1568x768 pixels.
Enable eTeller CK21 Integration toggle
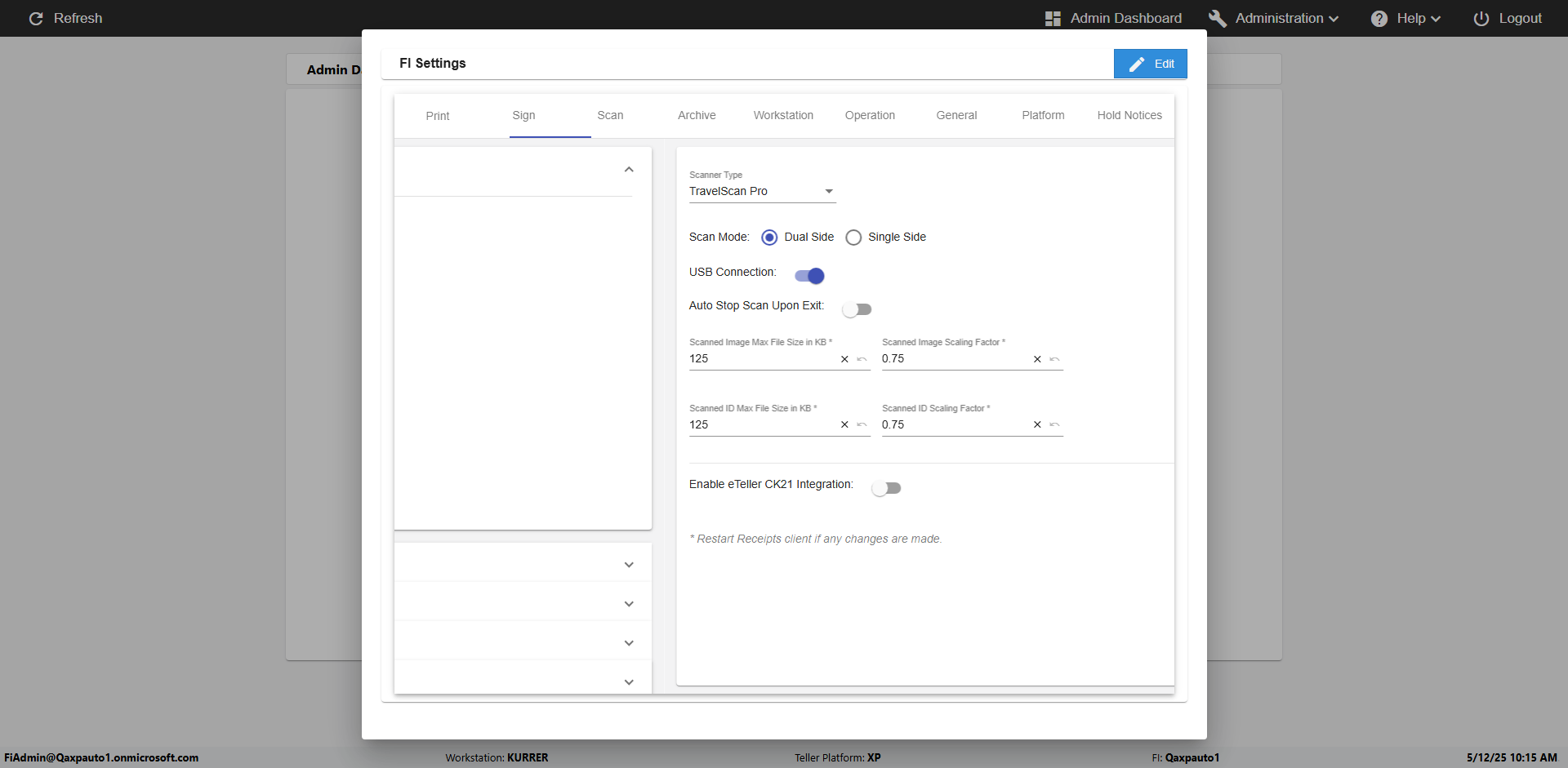tap(886, 488)
